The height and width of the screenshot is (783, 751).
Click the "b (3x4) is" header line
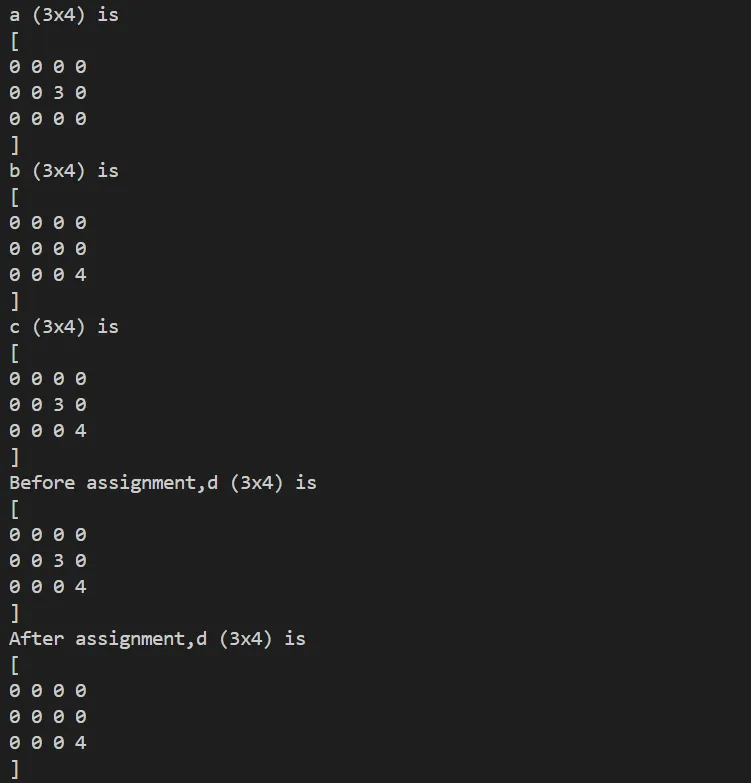[64, 171]
